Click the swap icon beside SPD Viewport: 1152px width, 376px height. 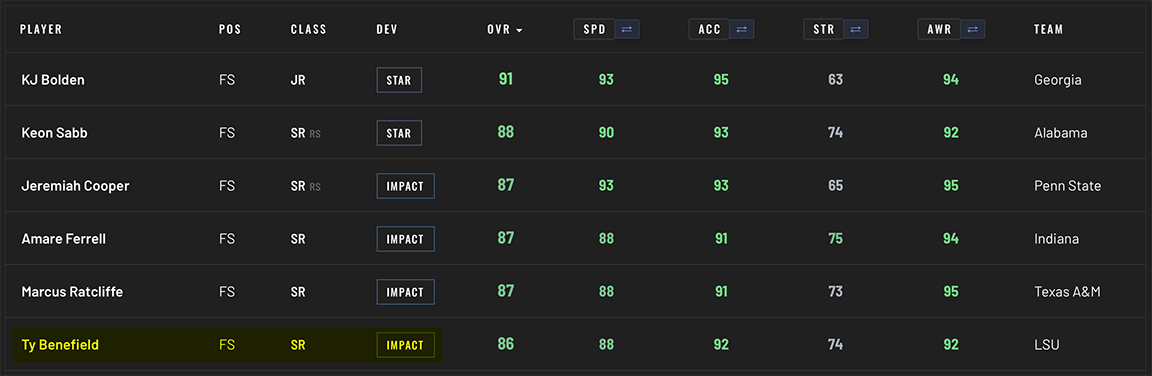[627, 29]
